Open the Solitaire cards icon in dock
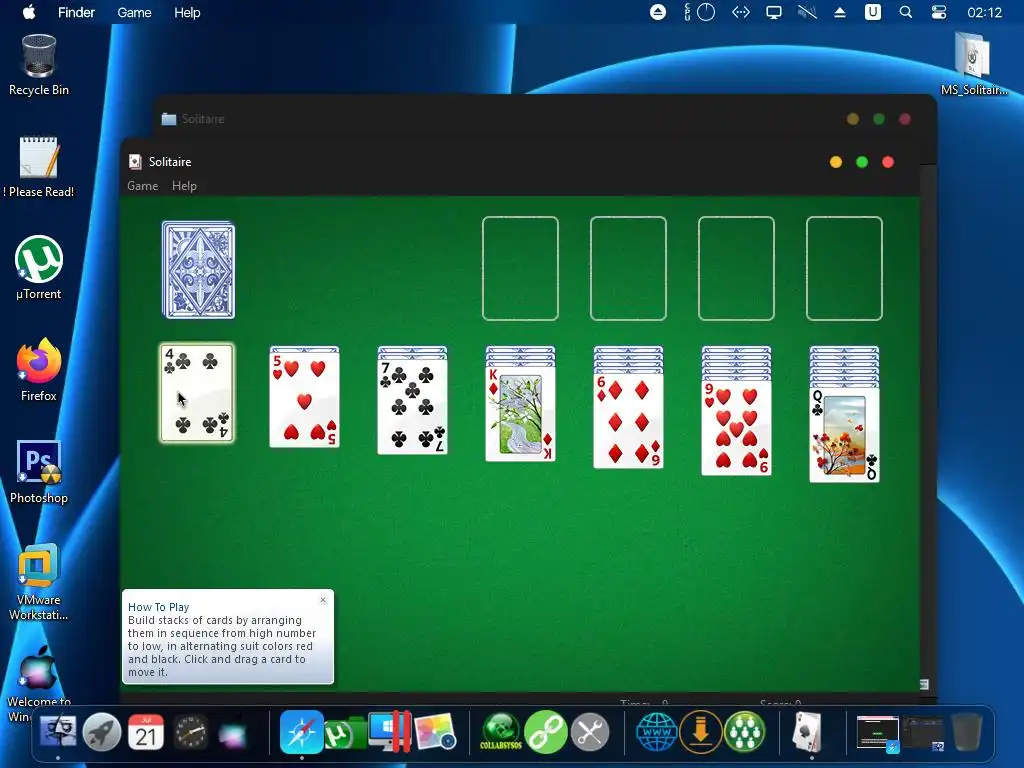Viewport: 1024px width, 768px height. 807,732
